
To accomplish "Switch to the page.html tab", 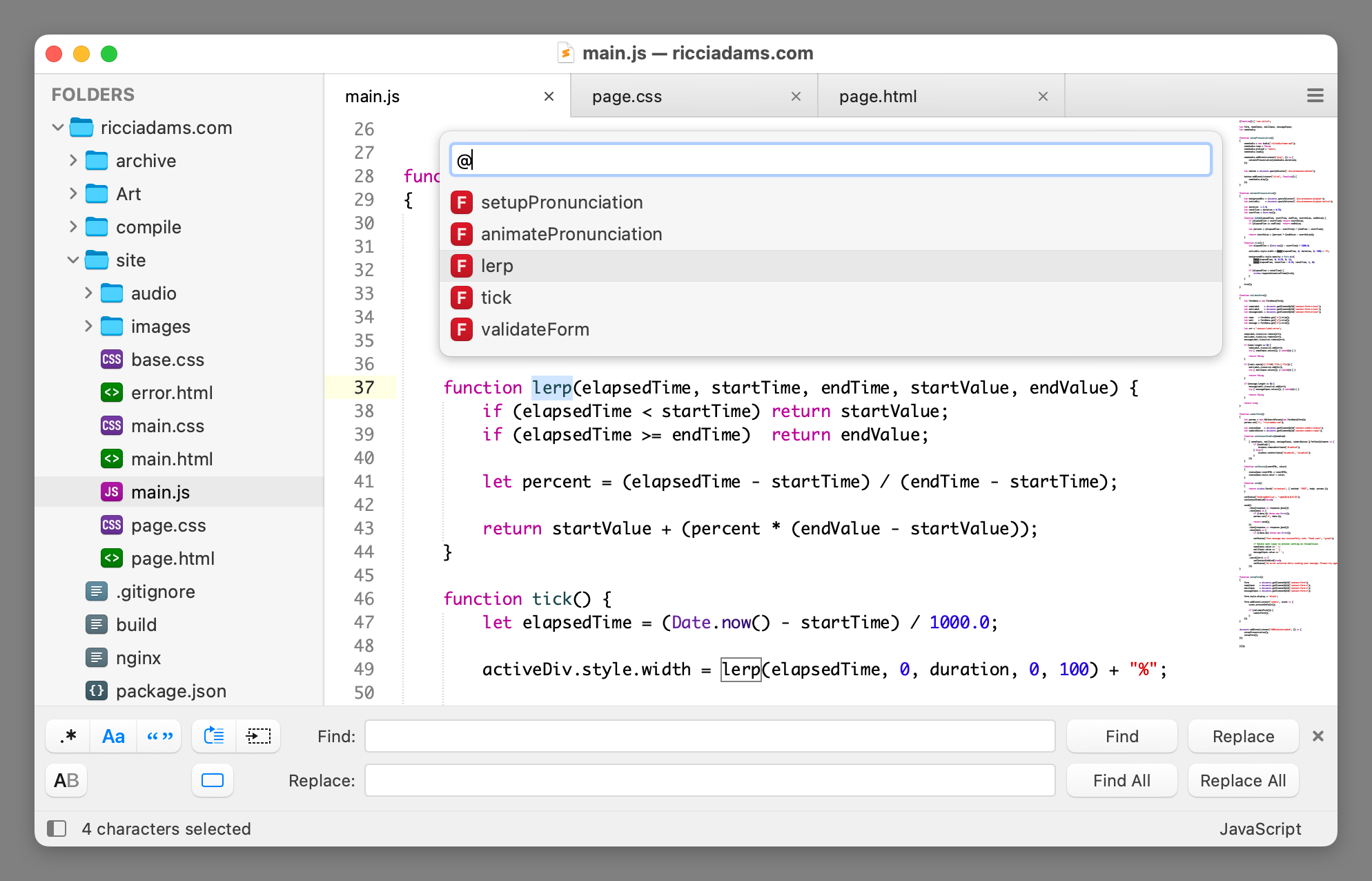I will (x=878, y=97).
